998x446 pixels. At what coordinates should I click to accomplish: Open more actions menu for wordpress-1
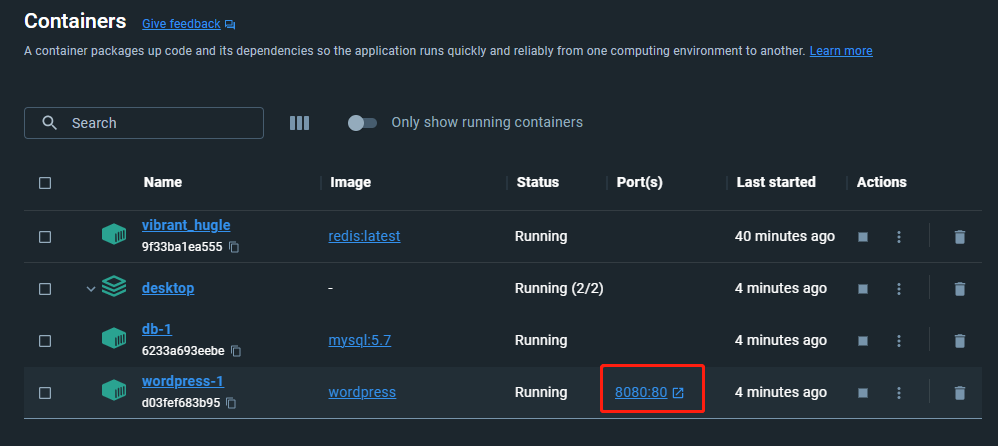(899, 393)
